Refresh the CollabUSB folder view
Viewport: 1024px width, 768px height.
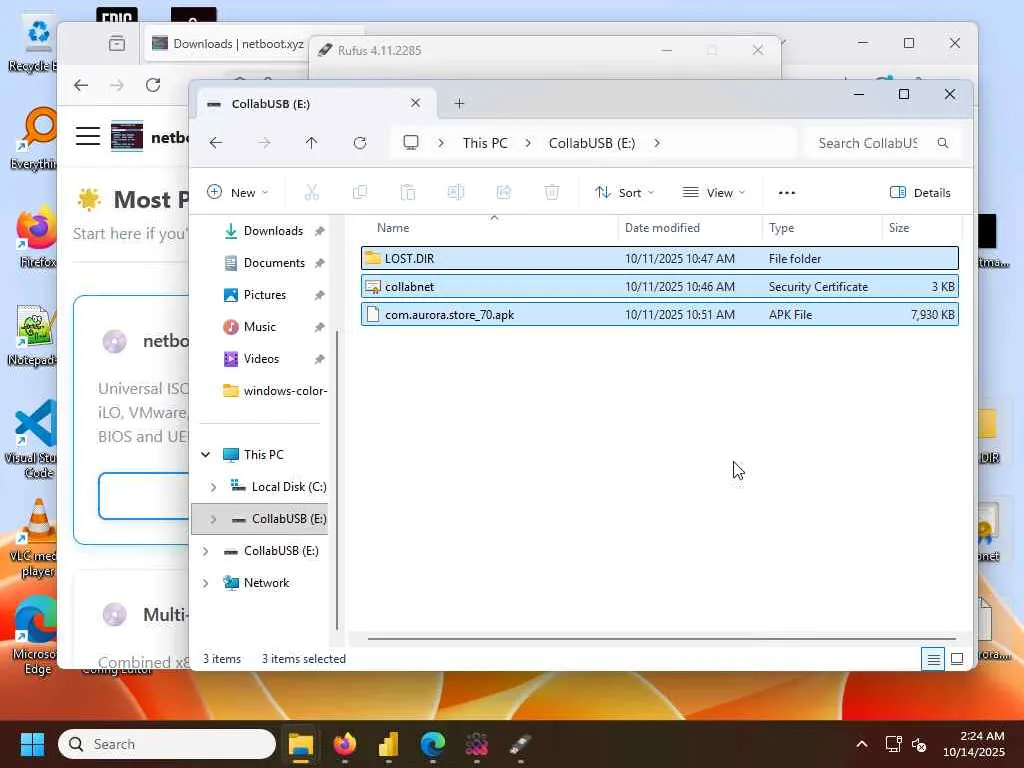[x=360, y=143]
